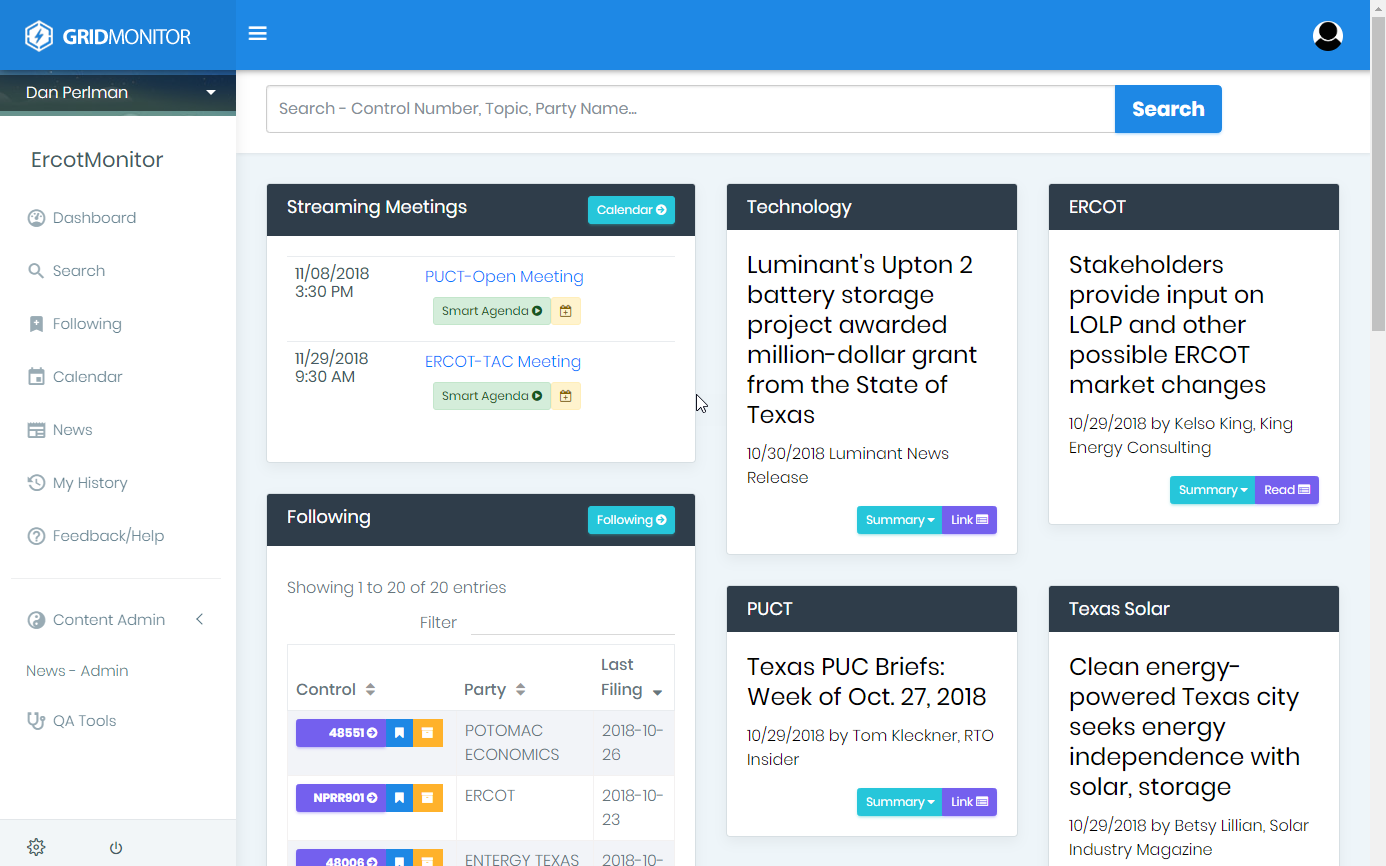Click the GridMonitor logo

pos(108,37)
